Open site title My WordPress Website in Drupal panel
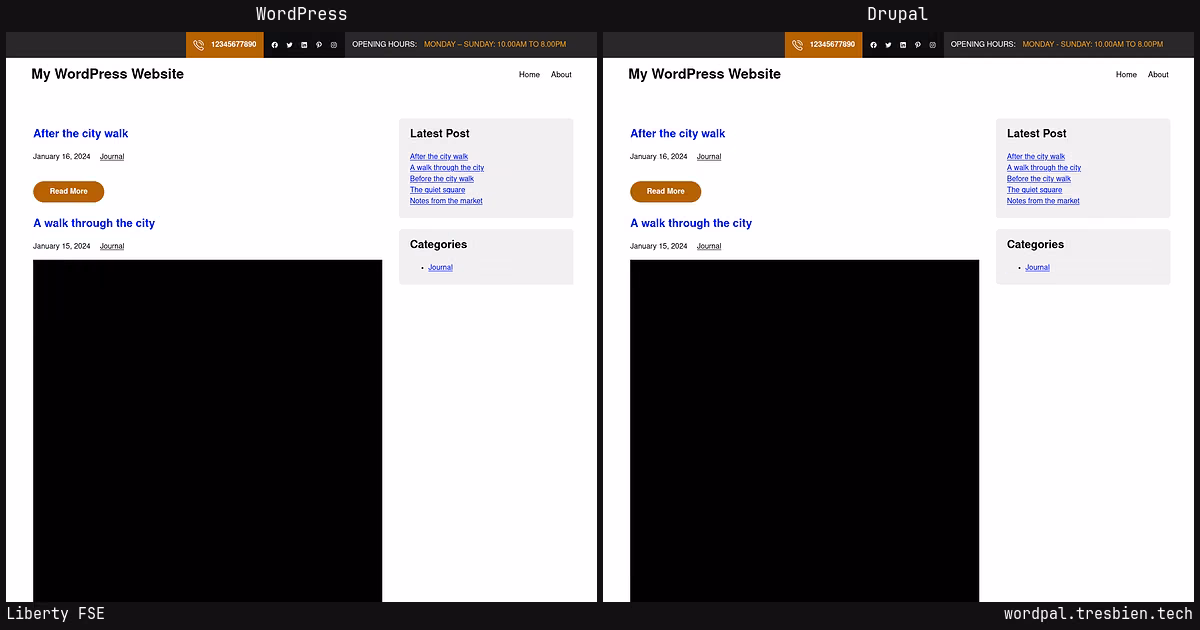Image resolution: width=1200 pixels, height=630 pixels. 705,74
